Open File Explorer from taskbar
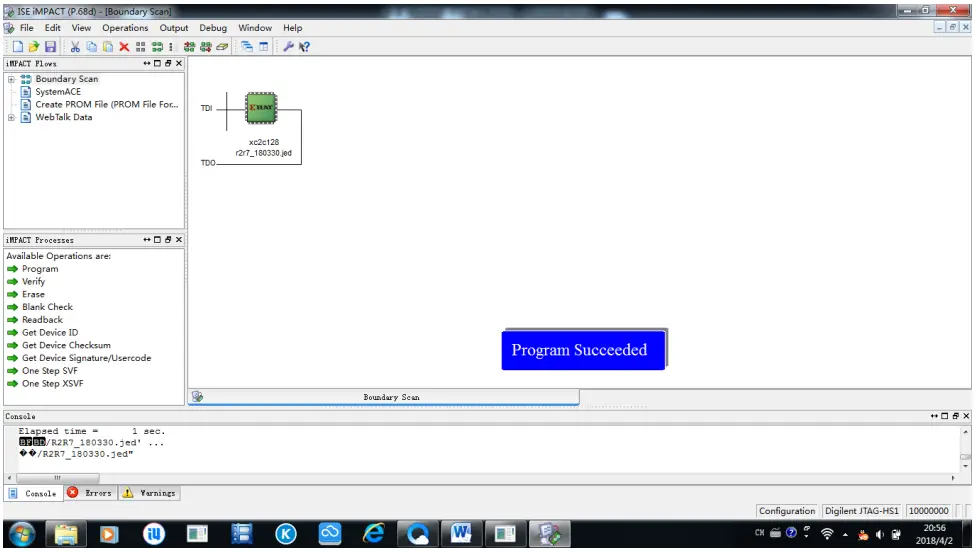Screen dimensions: 978x553 point(65,534)
